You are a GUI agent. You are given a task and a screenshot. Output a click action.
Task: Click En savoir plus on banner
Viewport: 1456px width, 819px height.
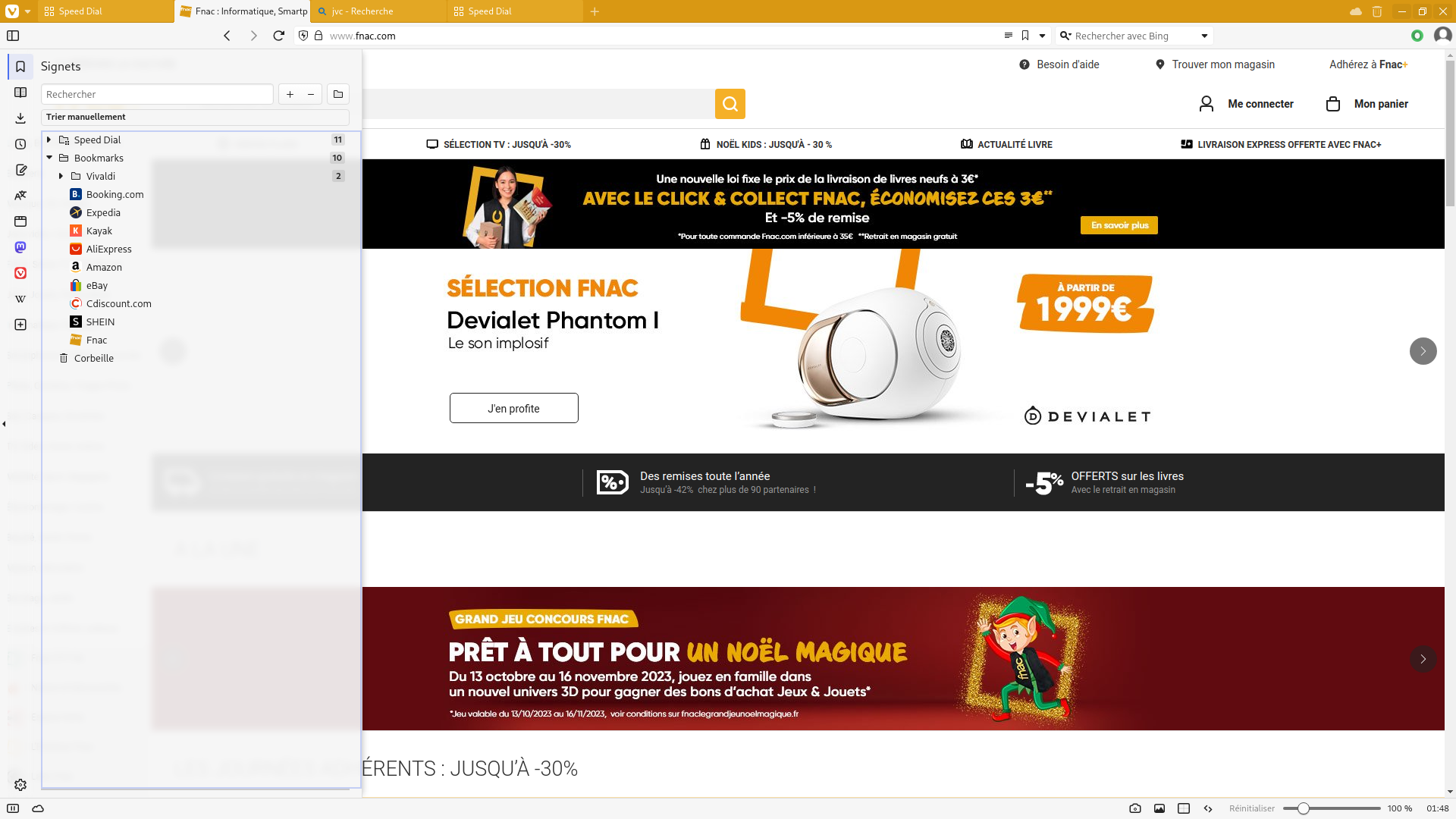1119,225
